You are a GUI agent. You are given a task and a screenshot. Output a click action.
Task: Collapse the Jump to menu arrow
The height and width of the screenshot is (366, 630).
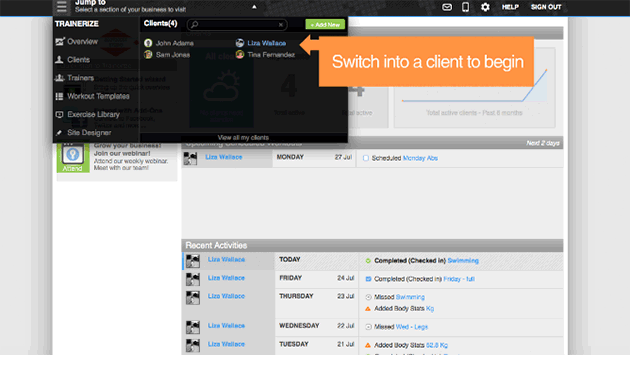pos(254,7)
